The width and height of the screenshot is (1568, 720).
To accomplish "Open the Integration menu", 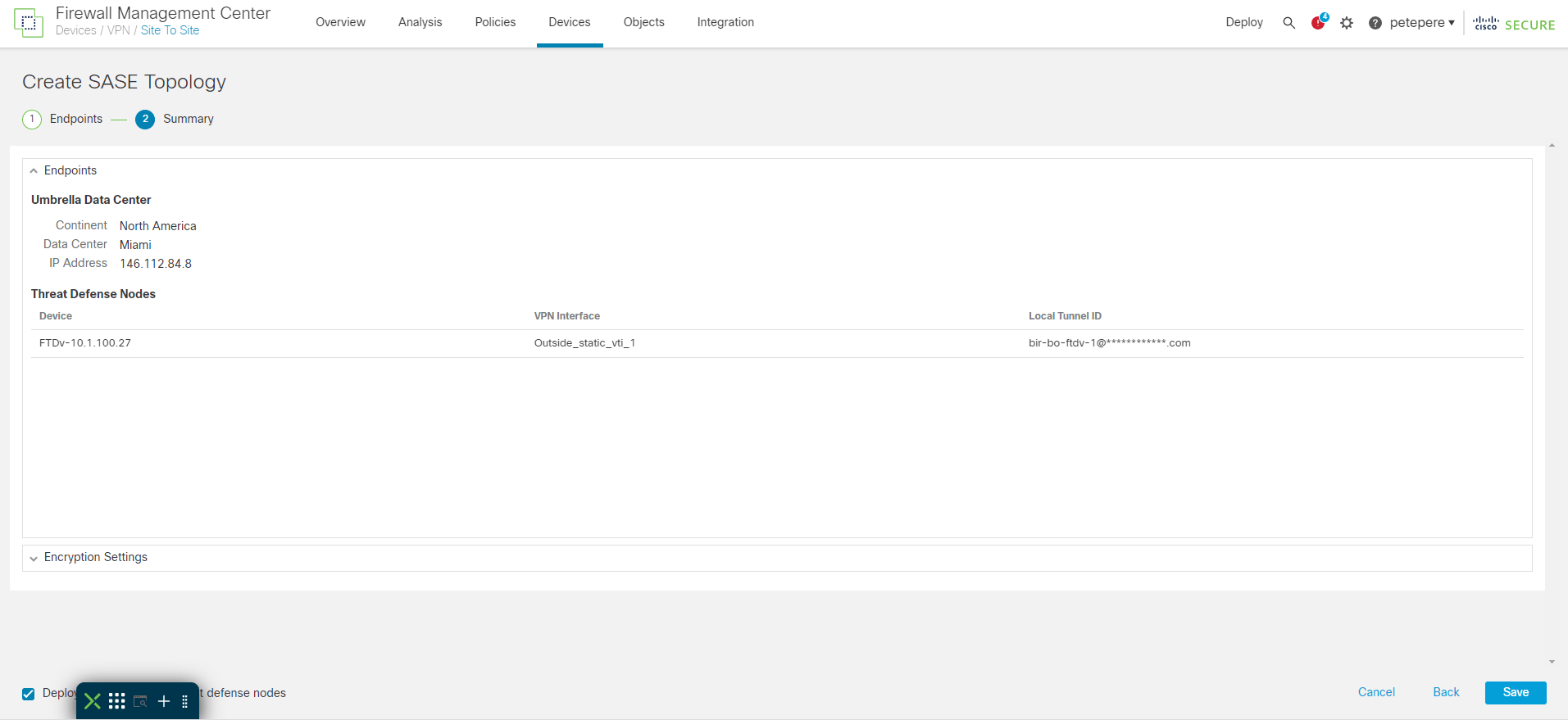I will tap(725, 22).
